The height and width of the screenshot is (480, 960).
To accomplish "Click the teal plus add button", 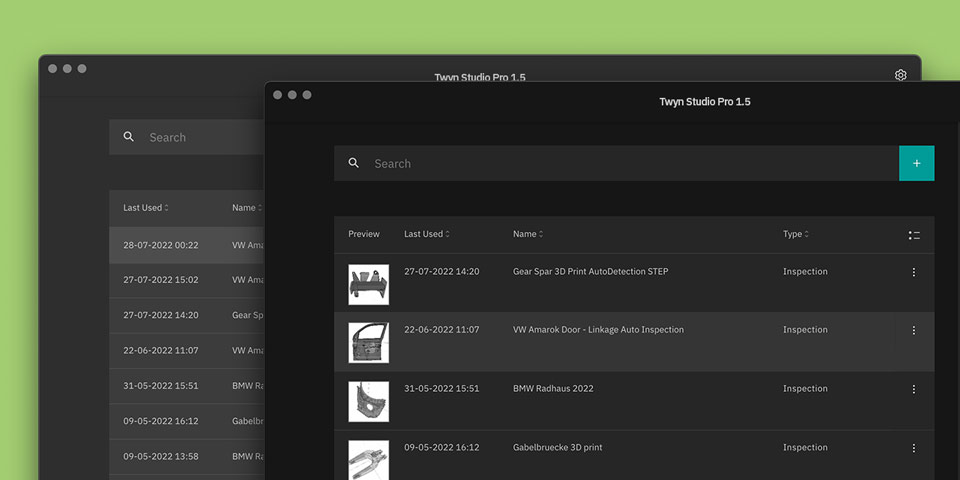I will click(x=917, y=163).
